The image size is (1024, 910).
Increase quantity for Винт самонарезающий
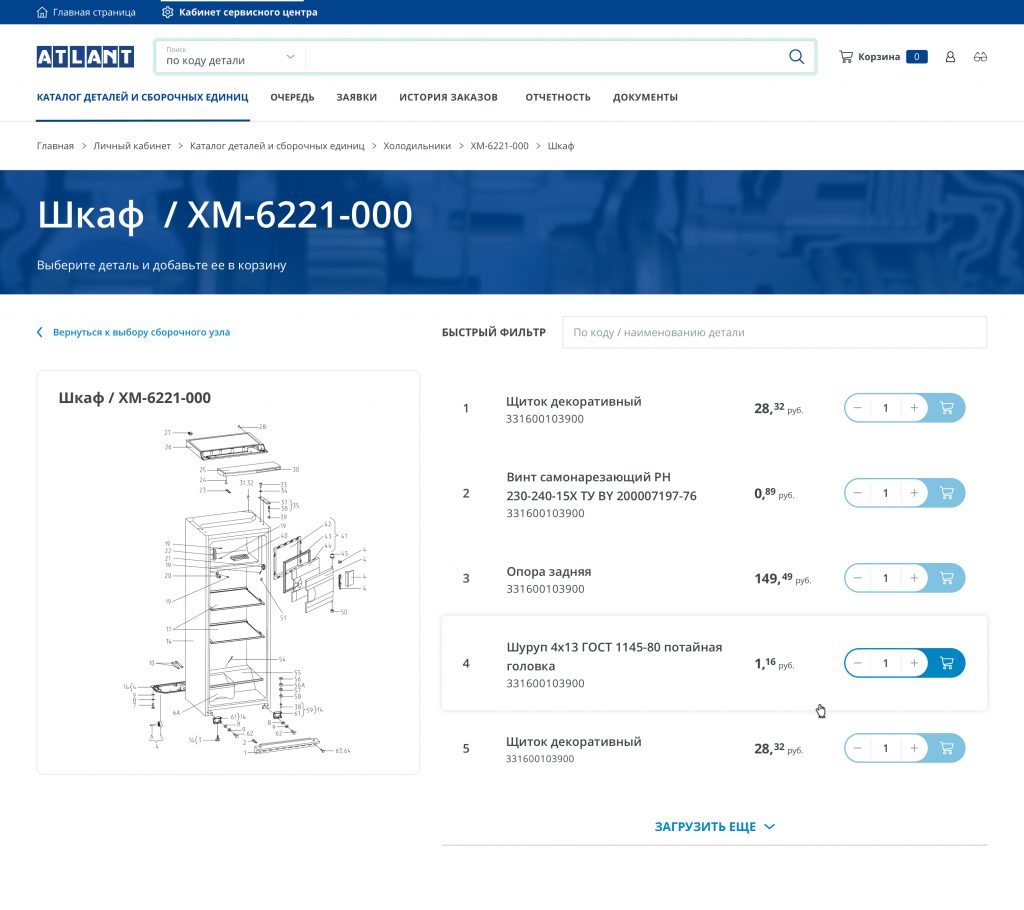click(x=914, y=493)
